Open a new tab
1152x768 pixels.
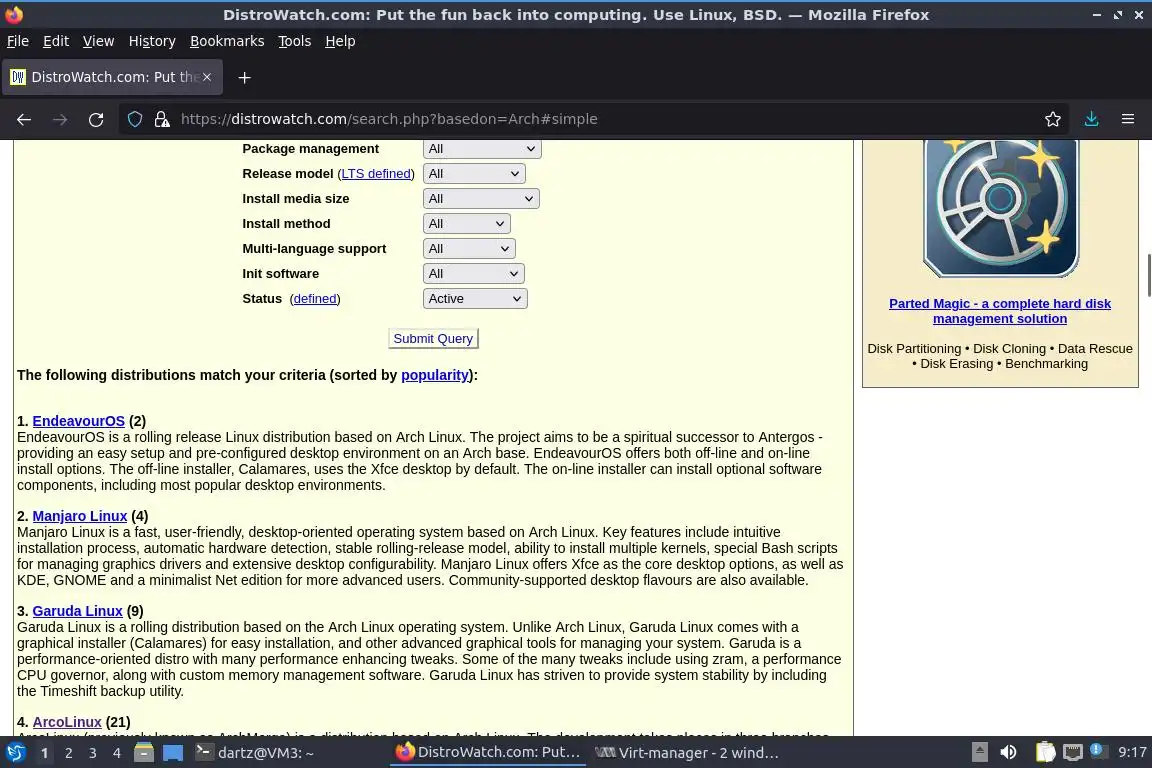click(245, 77)
